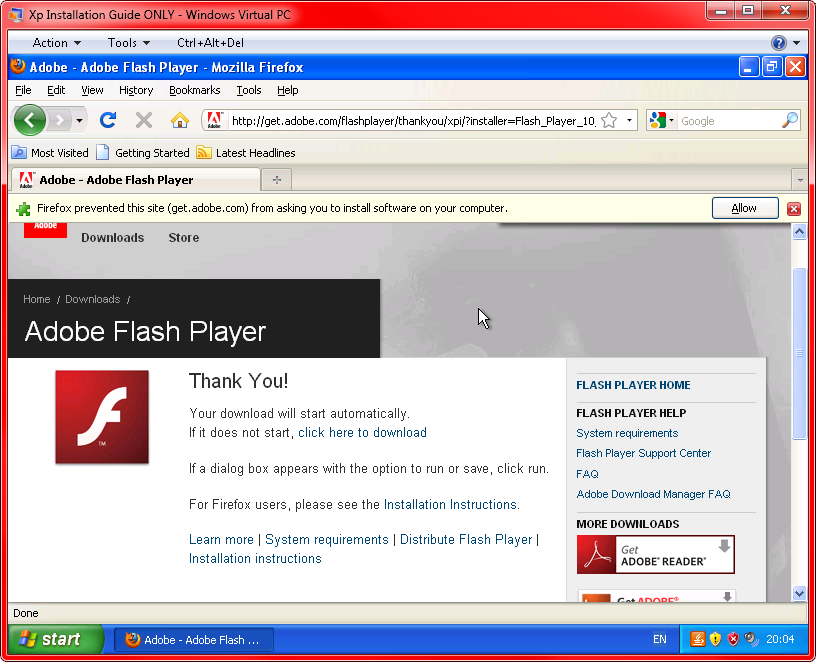Screen dimensions: 816x662
Task: Click the search magnifier icon
Action: (790, 121)
